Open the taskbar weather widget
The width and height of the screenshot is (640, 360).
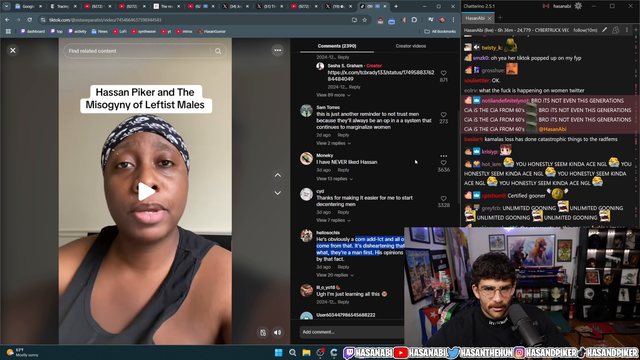pyautogui.click(x=22, y=353)
